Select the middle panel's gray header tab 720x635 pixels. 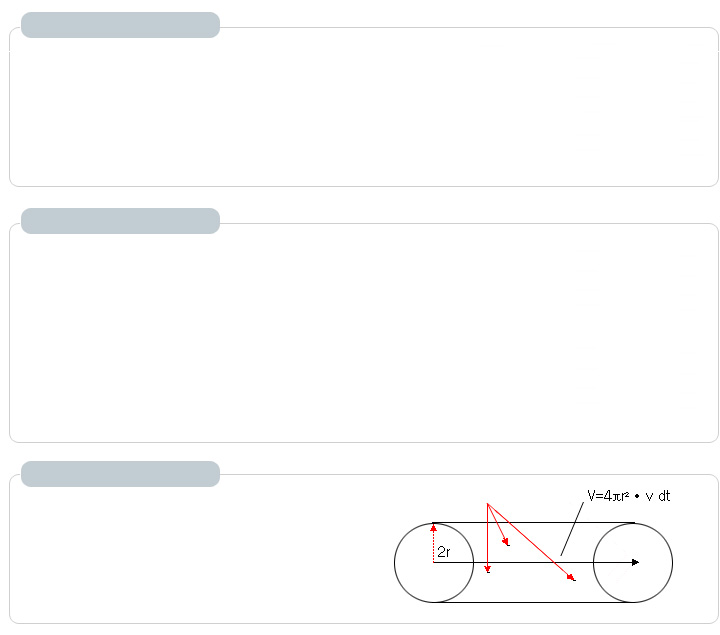click(120, 221)
